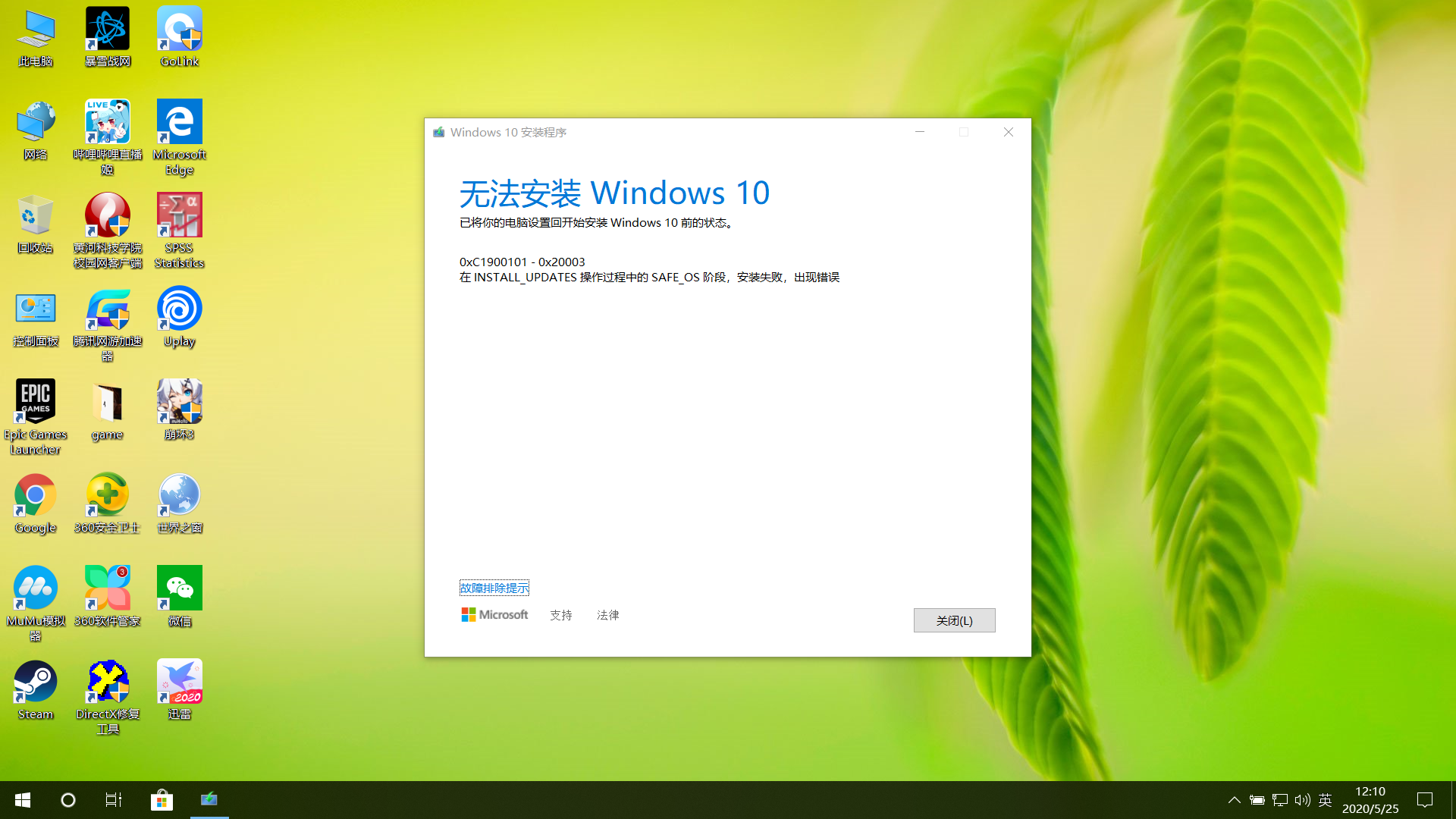
Task: Open Cortana search circle on taskbar
Action: 68,800
